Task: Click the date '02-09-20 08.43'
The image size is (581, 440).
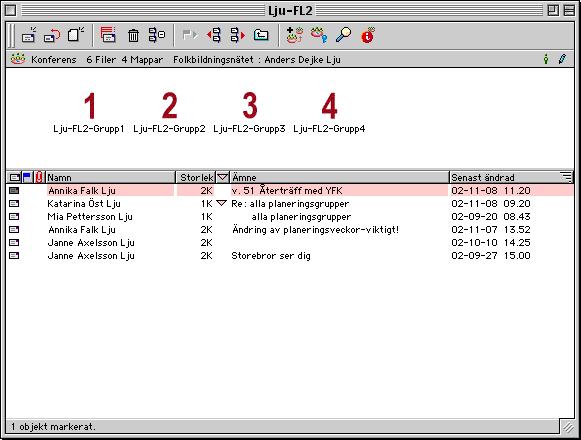Action: click(x=491, y=216)
